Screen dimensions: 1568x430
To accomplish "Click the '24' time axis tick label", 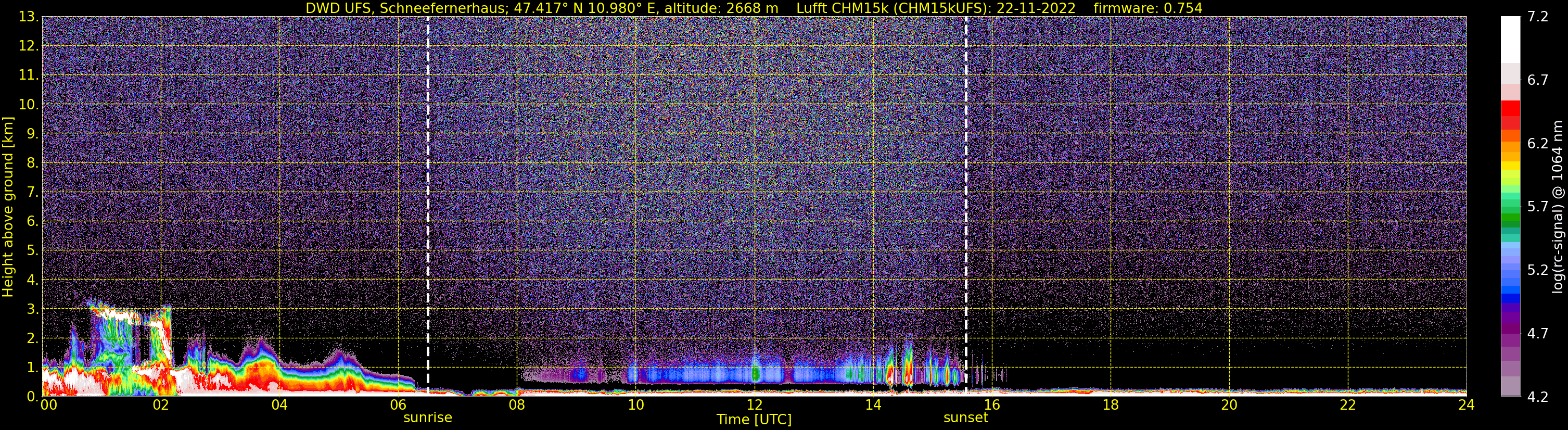I will (x=1467, y=404).
